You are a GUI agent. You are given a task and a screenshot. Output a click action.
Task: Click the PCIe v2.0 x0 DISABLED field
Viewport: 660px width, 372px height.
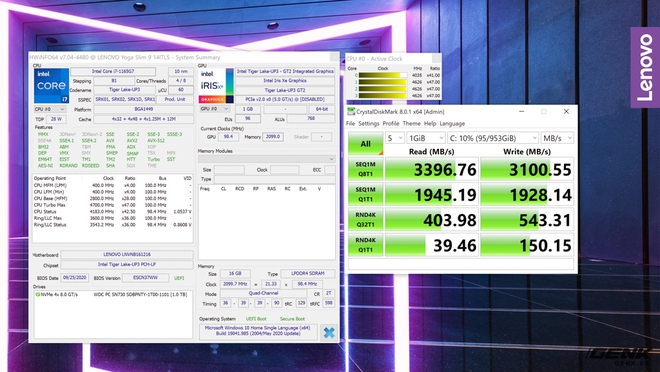pos(285,100)
